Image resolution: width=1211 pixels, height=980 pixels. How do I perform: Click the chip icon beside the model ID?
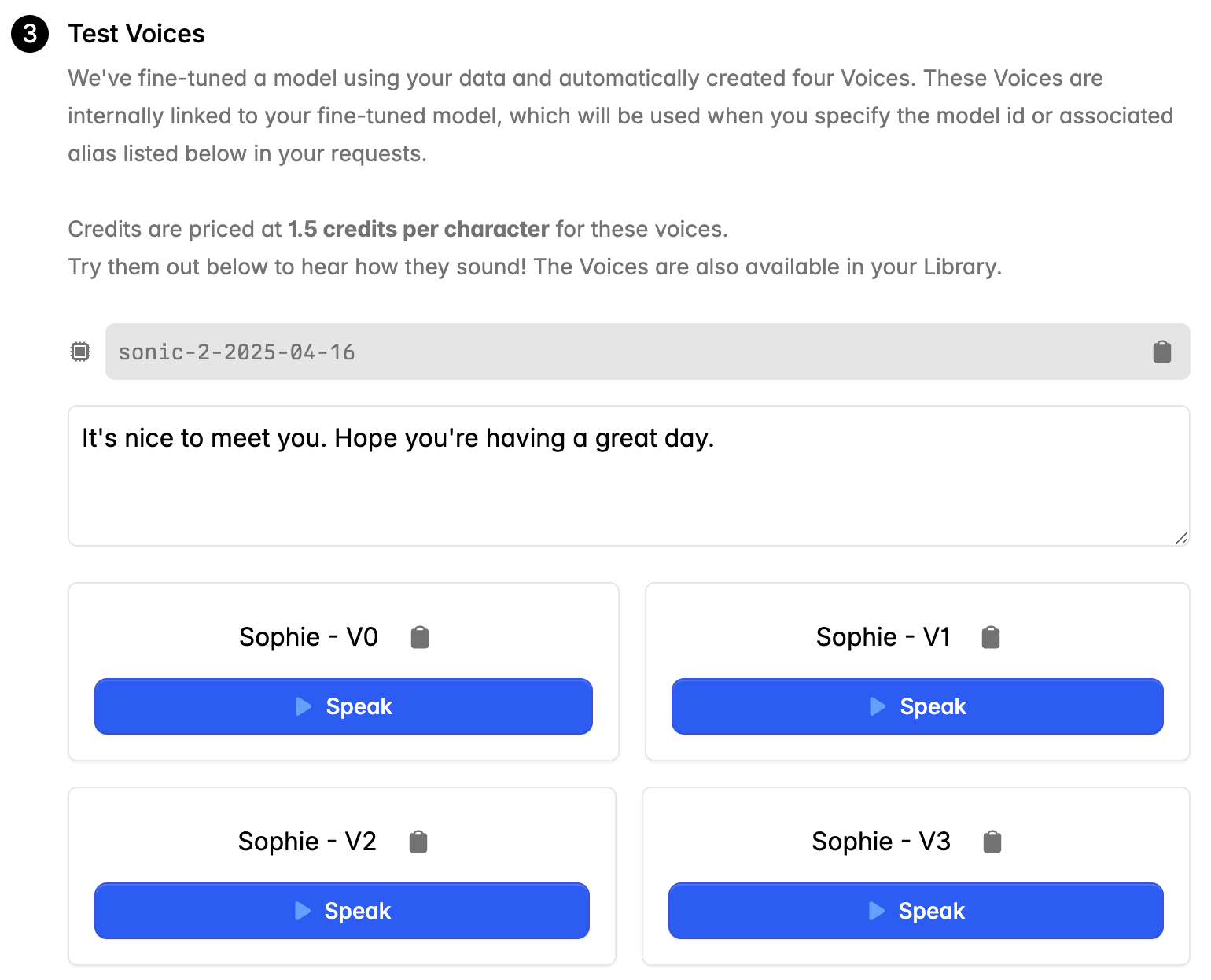click(80, 352)
